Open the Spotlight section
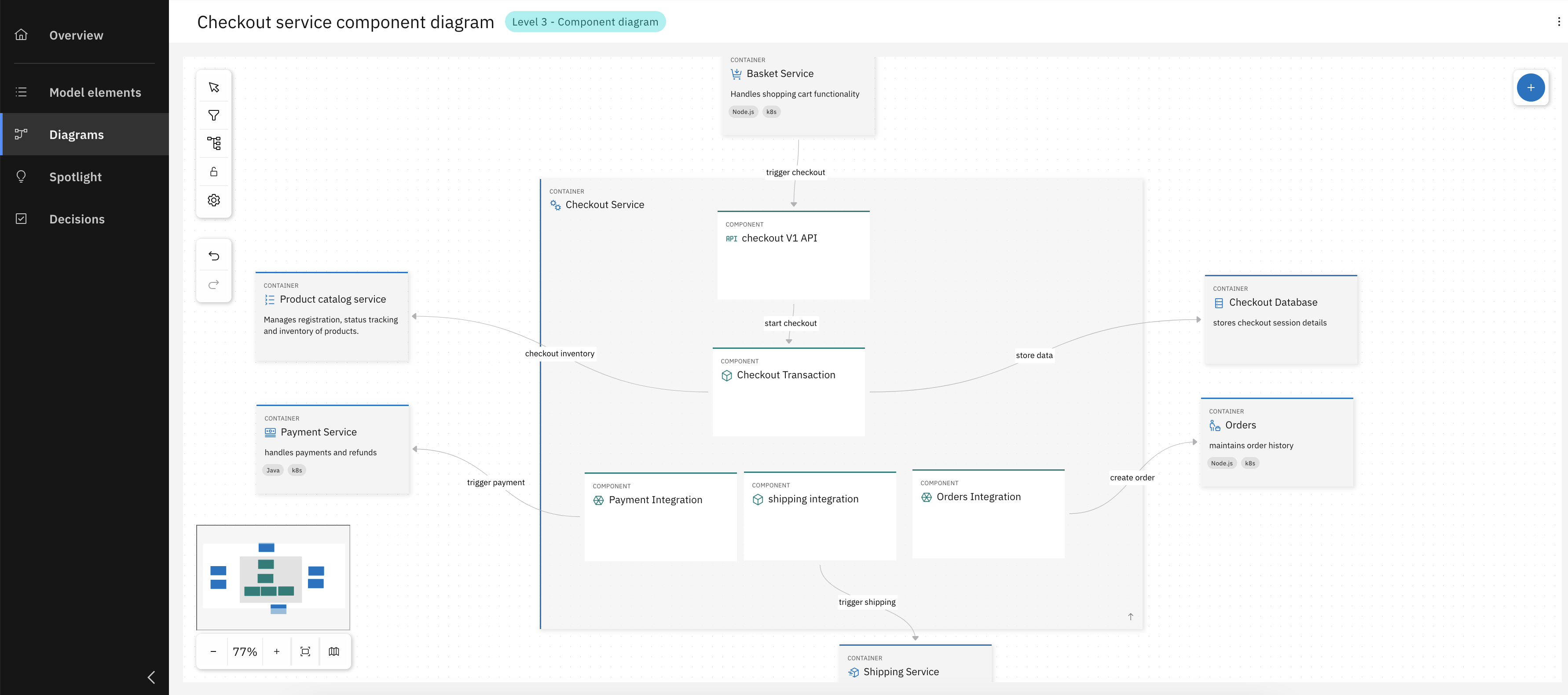1568x695 pixels. [x=76, y=176]
